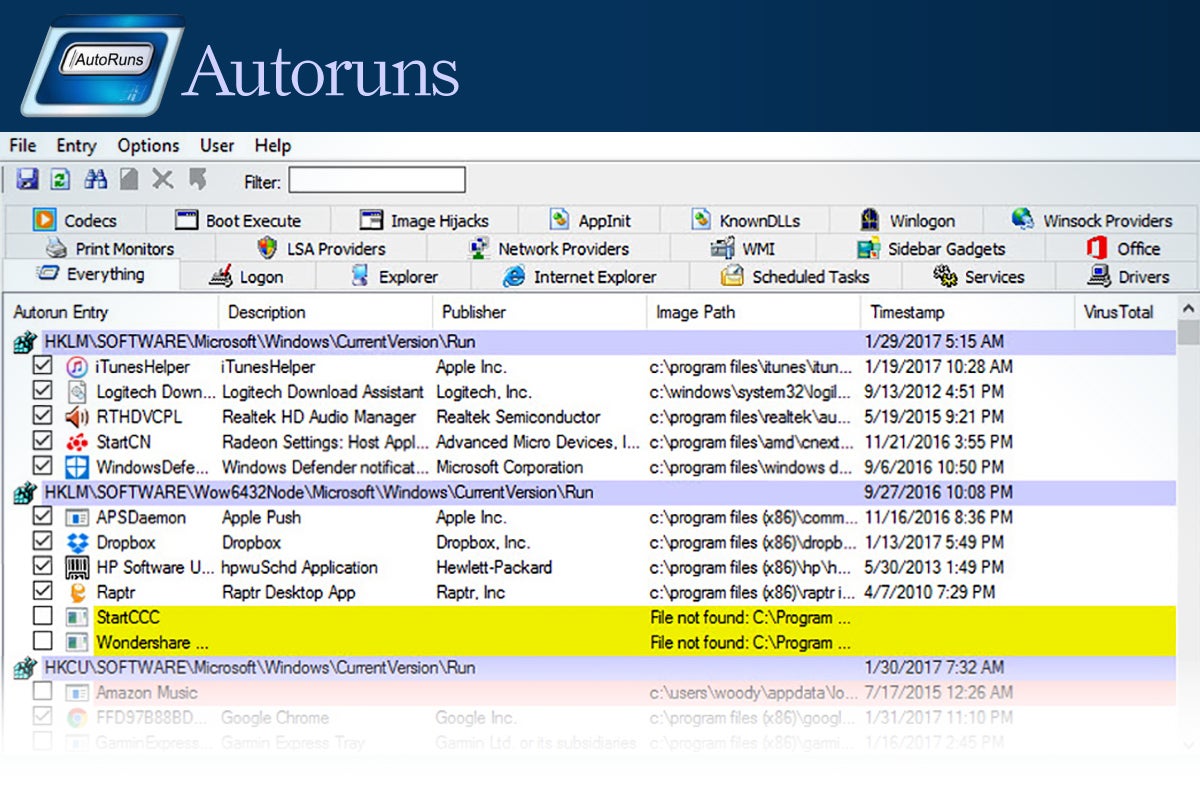Viewport: 1200px width, 800px height.
Task: Open the Image Hijacks tab
Action: (x=424, y=221)
